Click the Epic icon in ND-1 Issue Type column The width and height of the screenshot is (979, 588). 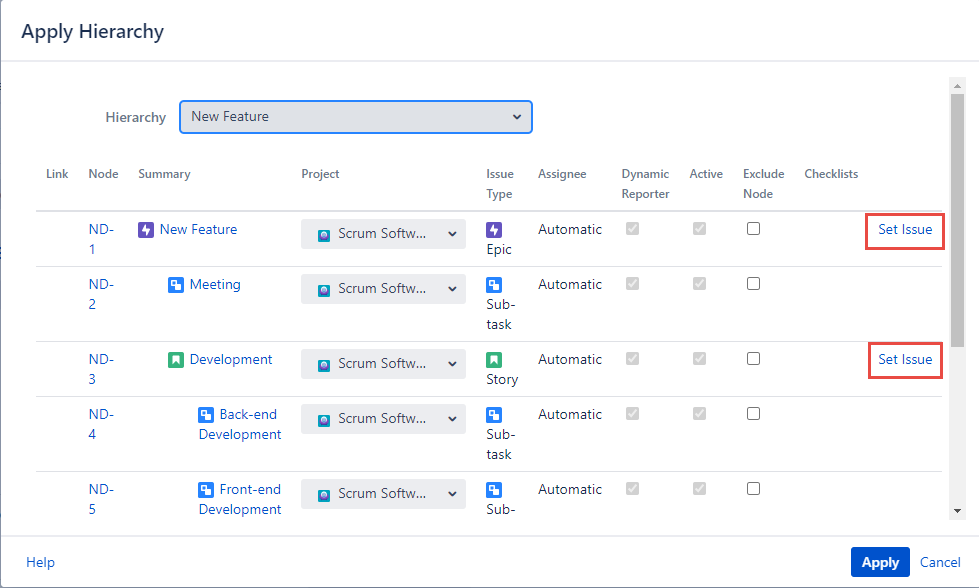tap(494, 230)
